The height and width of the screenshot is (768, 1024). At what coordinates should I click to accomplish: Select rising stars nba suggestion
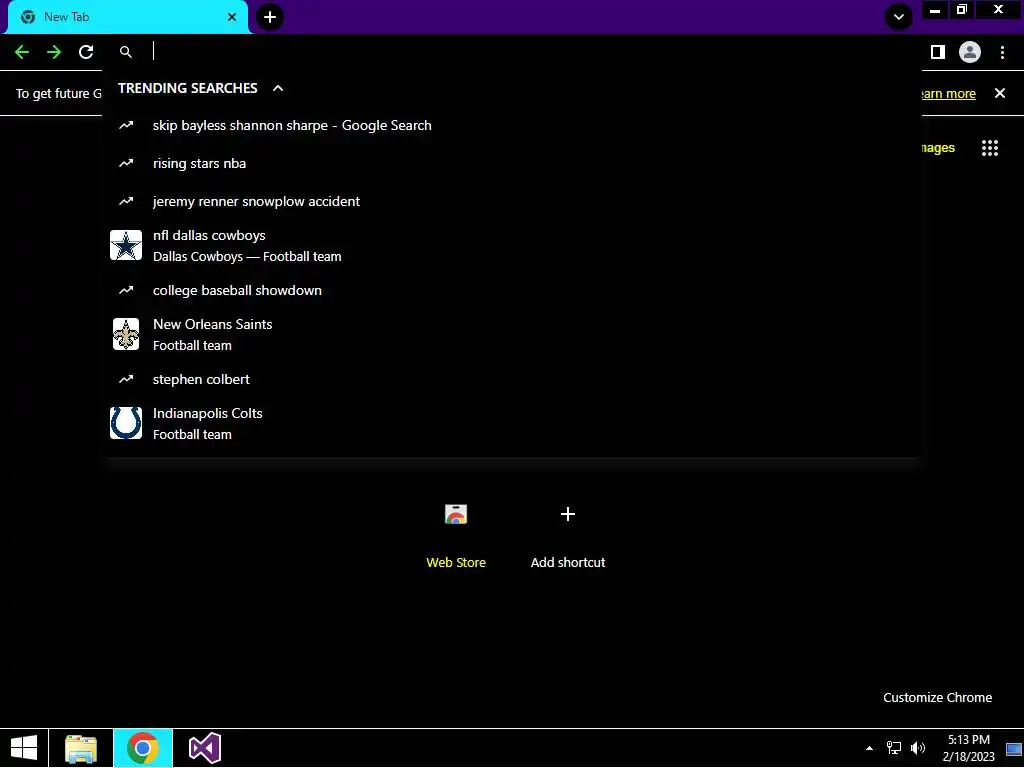tap(512, 163)
